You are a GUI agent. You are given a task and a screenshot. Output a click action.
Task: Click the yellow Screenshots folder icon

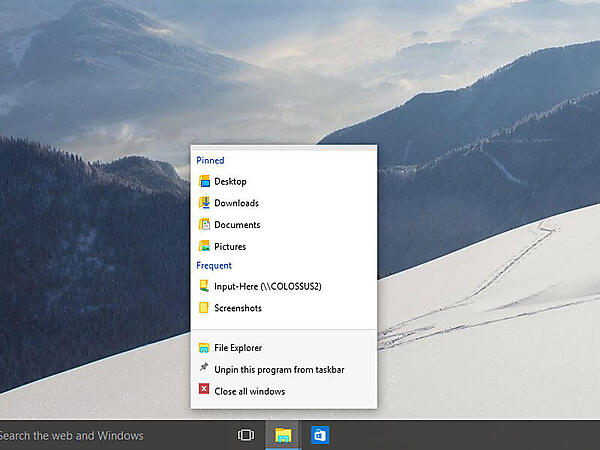coord(204,308)
